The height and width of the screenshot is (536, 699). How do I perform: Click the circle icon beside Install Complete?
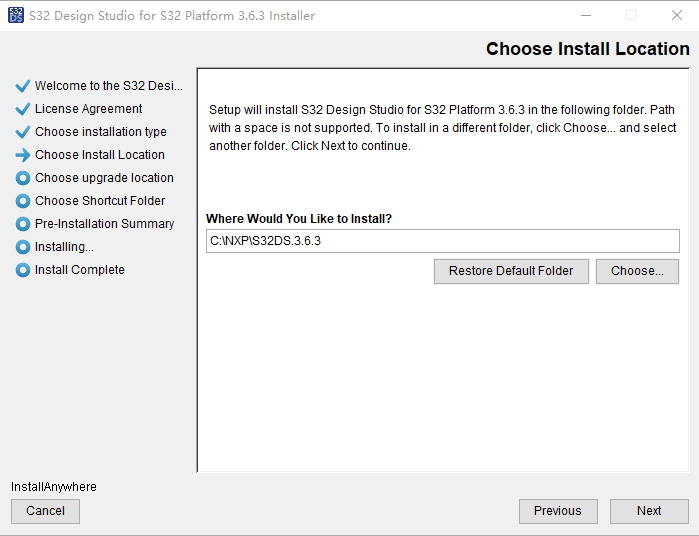point(23,270)
